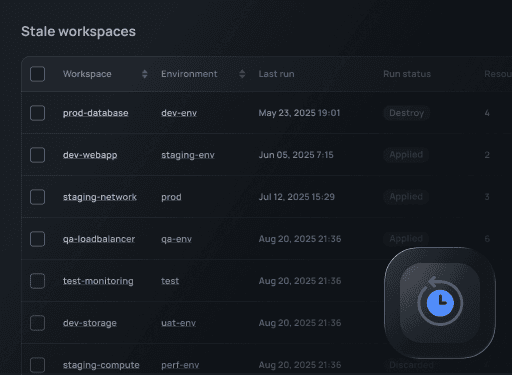Click Applied badge in staging-network row
Screen dimensions: 512x375
click(406, 197)
